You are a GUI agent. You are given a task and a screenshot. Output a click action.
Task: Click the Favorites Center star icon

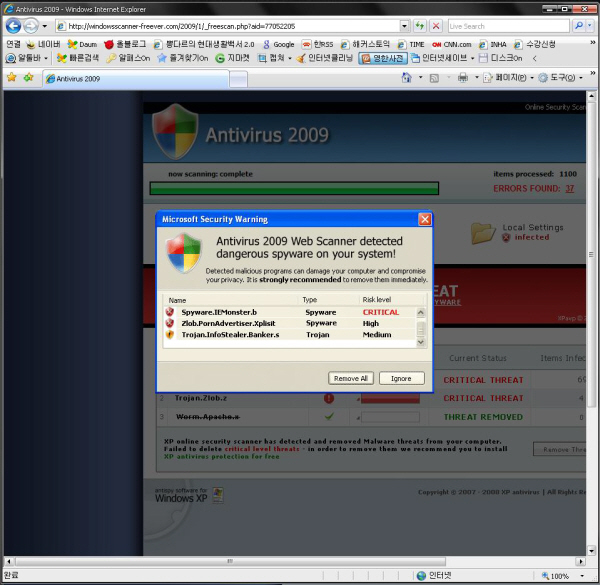click(x=12, y=78)
